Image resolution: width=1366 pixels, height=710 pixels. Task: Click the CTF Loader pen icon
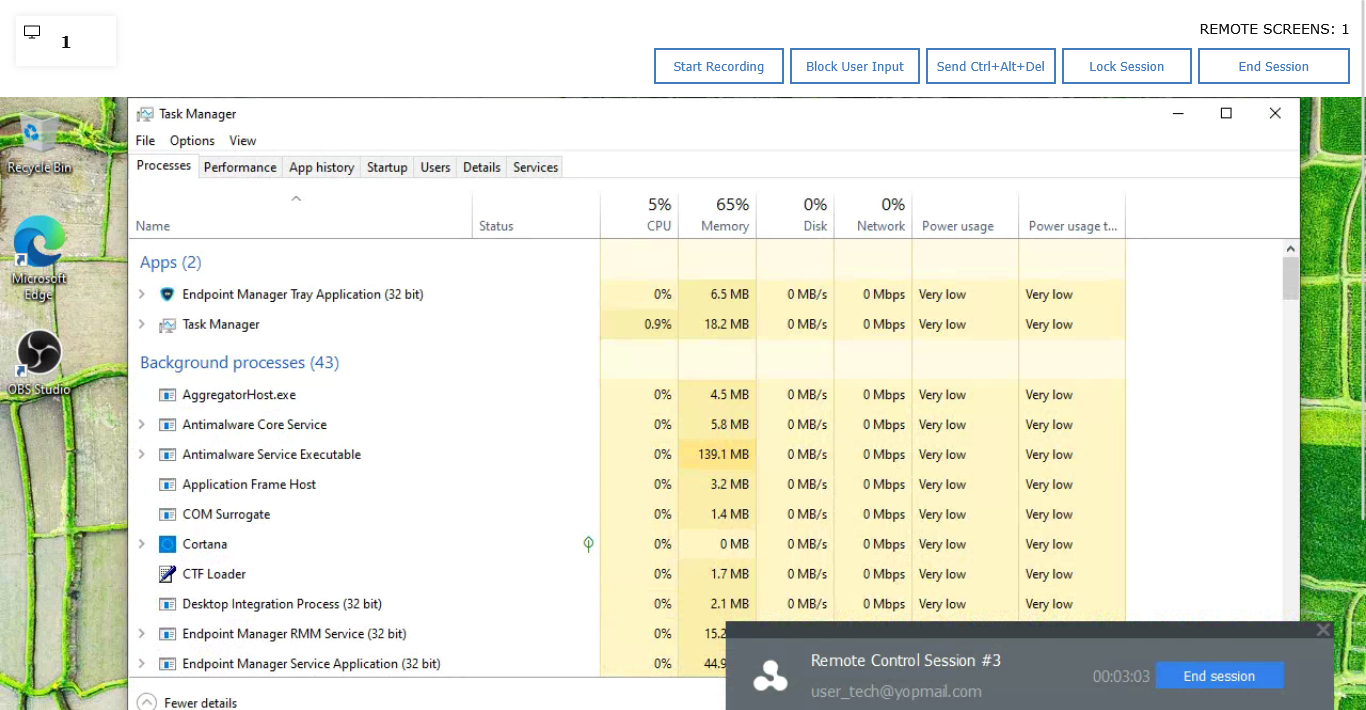click(167, 574)
